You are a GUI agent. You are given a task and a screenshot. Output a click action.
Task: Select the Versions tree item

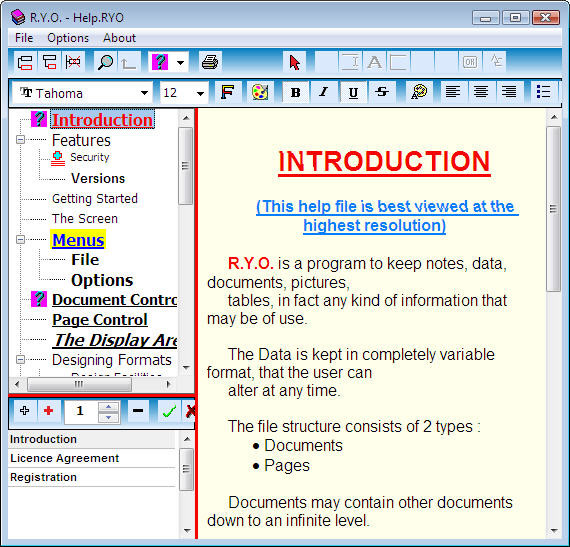(x=98, y=178)
